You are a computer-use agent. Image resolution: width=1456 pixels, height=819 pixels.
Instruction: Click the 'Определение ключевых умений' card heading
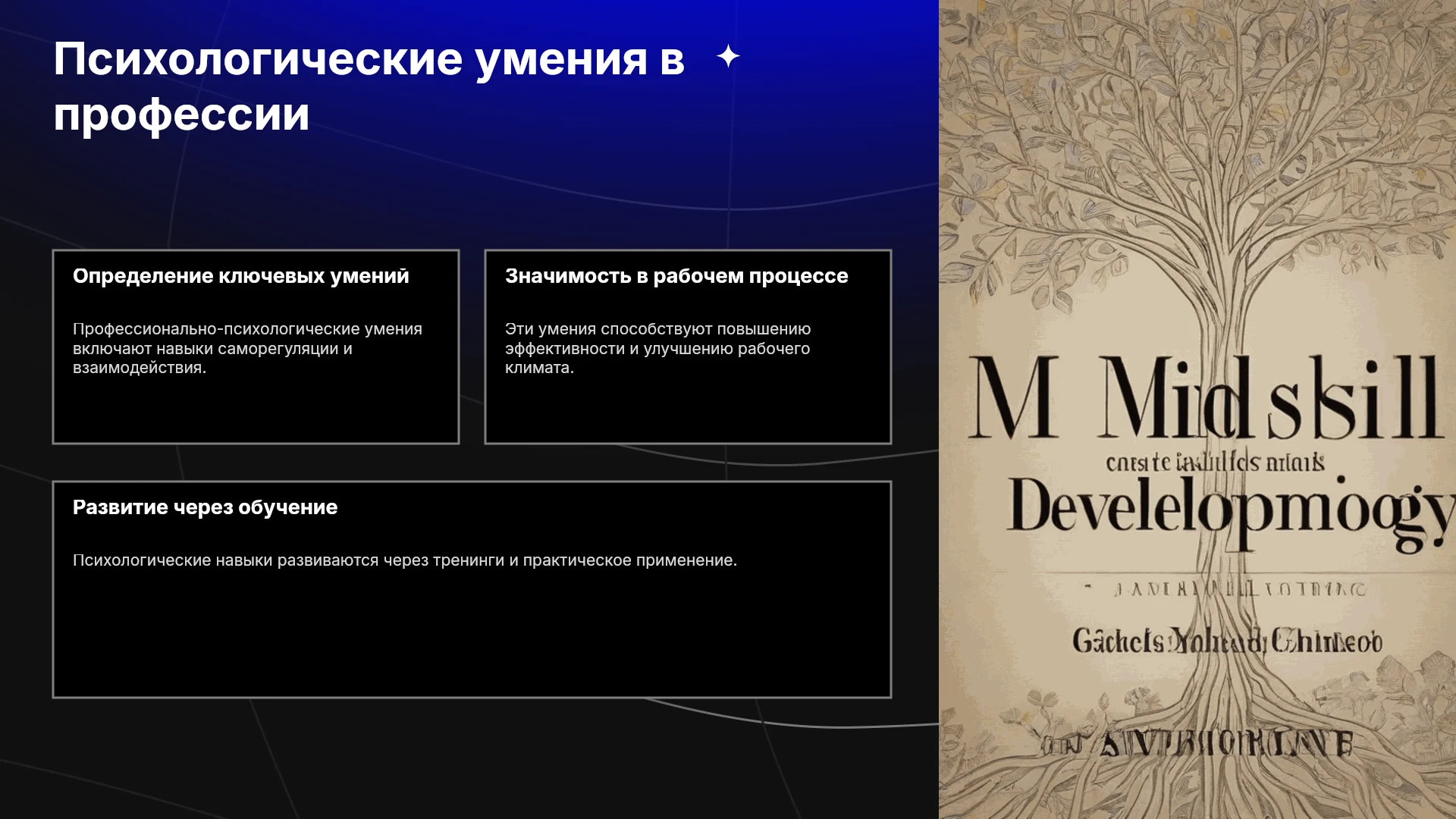[x=240, y=276]
